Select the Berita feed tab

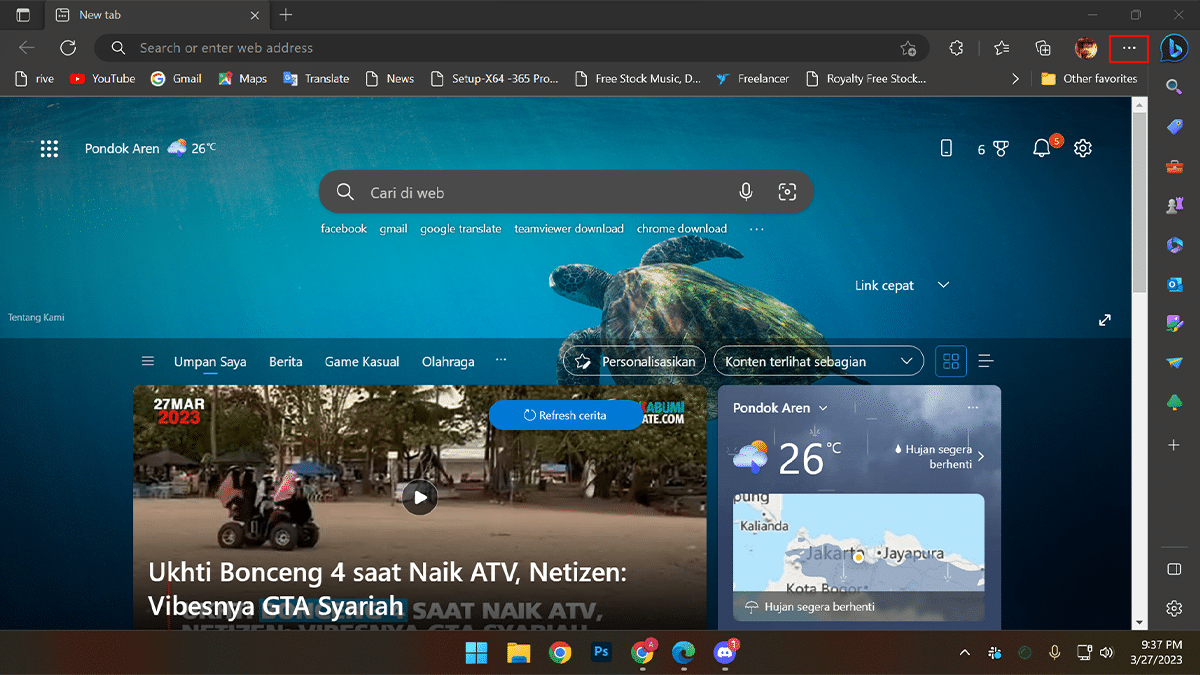coord(285,362)
